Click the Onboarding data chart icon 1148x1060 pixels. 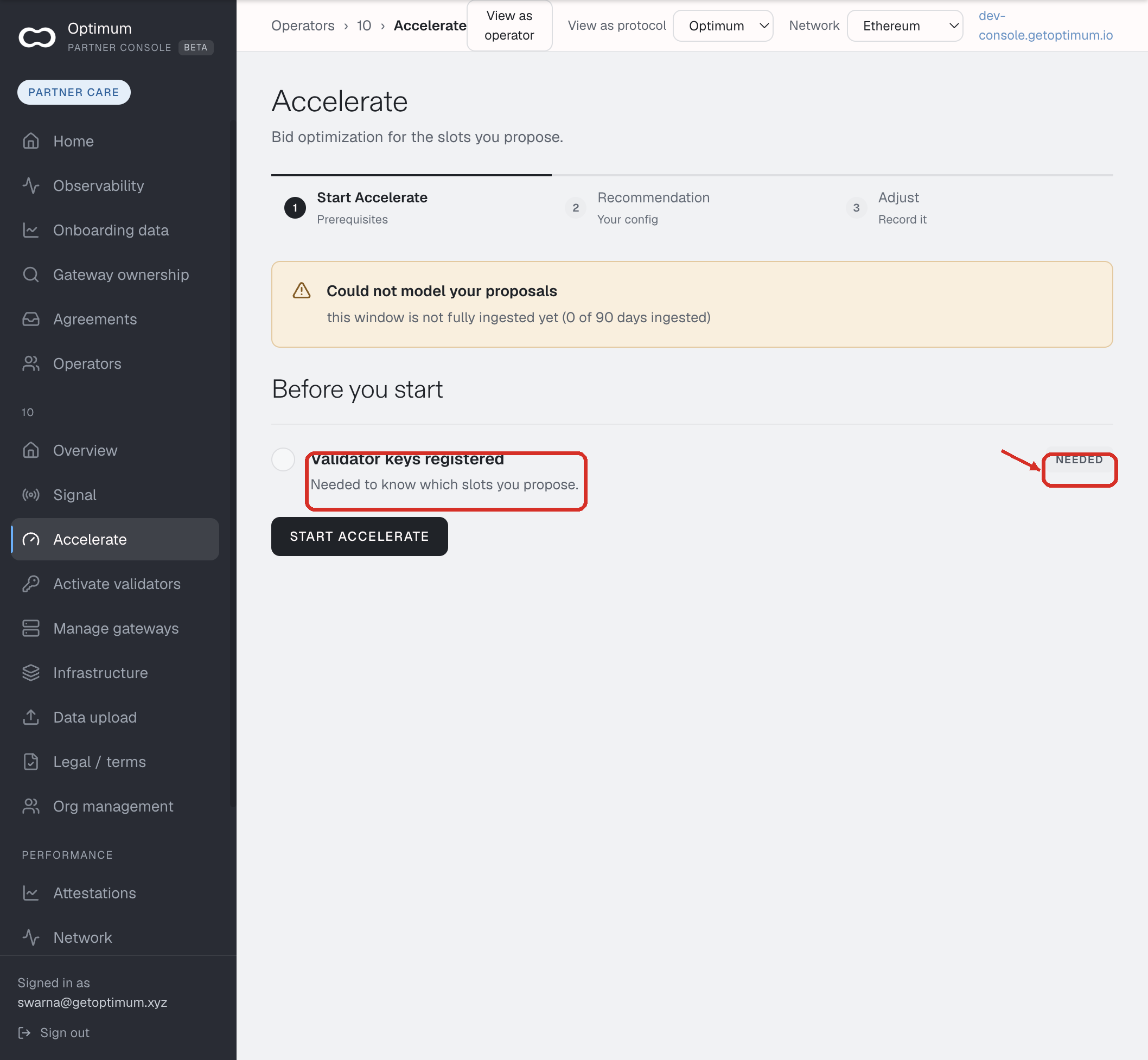[31, 230]
